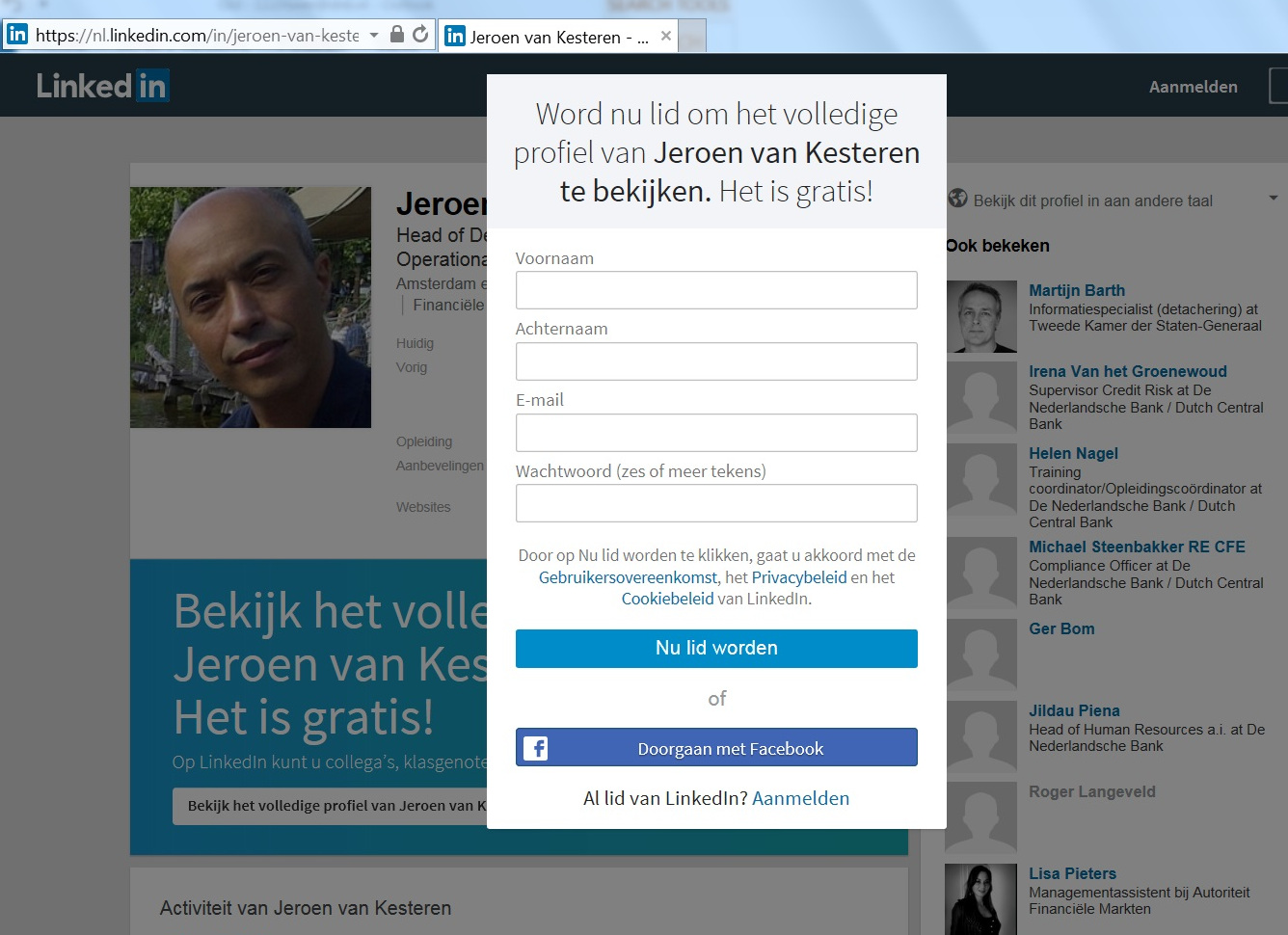Screen dimensions: 1288x935
Task: Click Aanmelden in the top navigation
Action: [1193, 87]
